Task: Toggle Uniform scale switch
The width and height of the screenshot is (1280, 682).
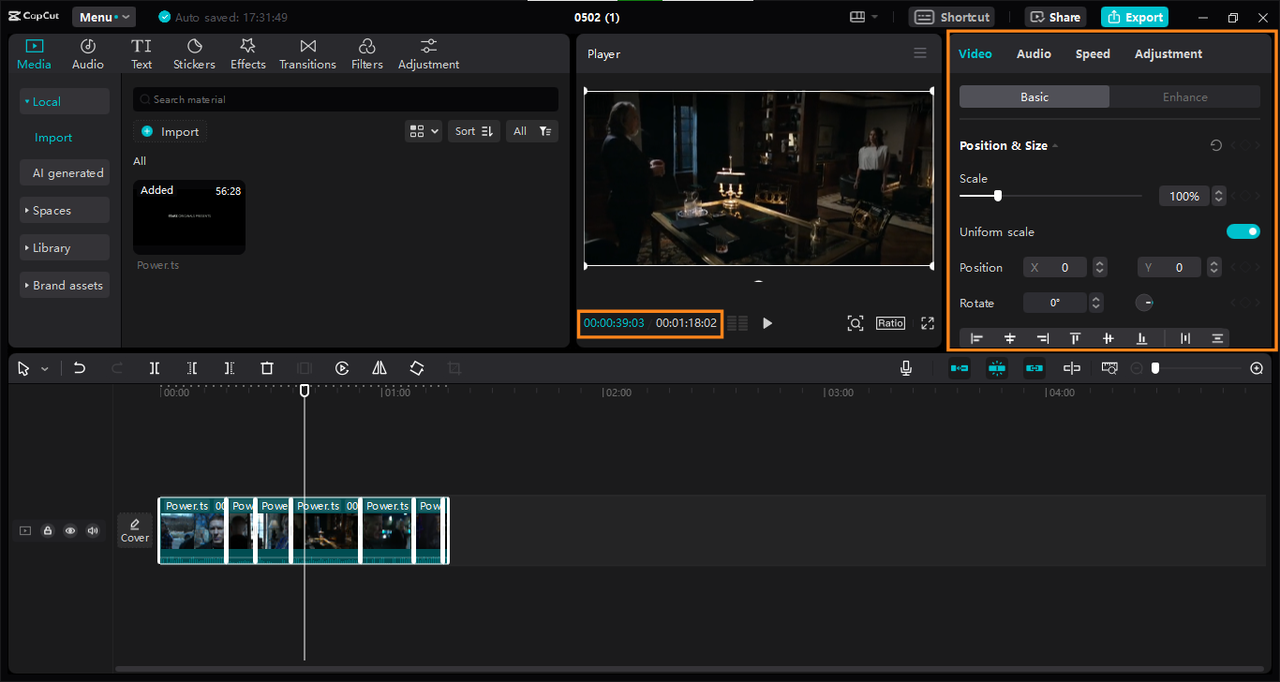Action: coord(1243,232)
